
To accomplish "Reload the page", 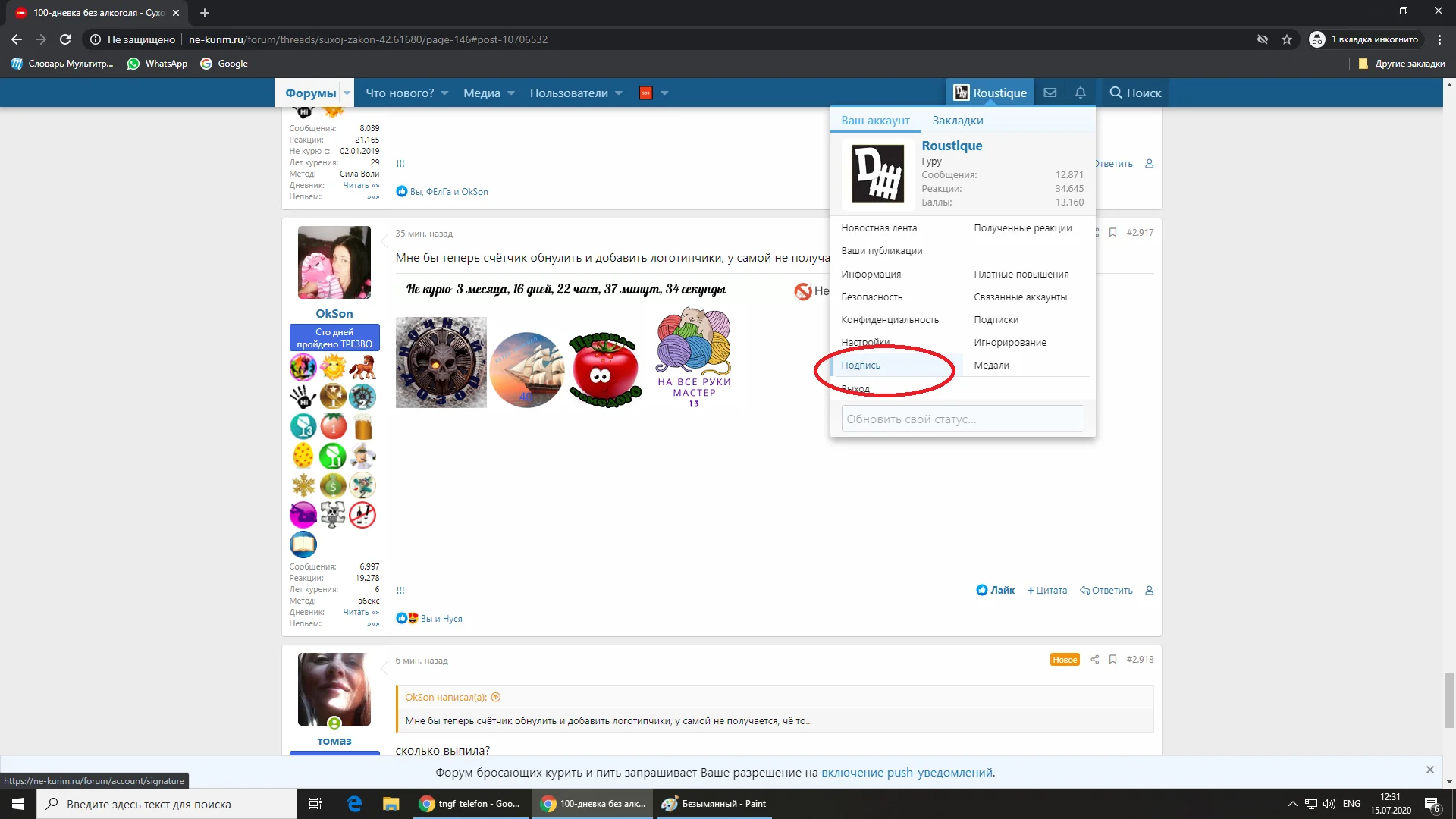I will (x=65, y=39).
